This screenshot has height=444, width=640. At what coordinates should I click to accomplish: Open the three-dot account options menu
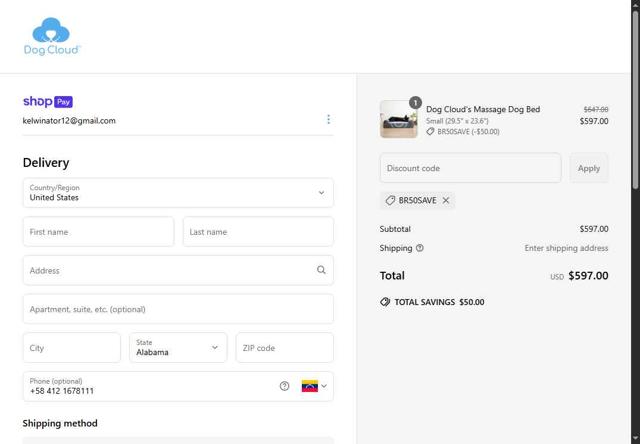(329, 120)
